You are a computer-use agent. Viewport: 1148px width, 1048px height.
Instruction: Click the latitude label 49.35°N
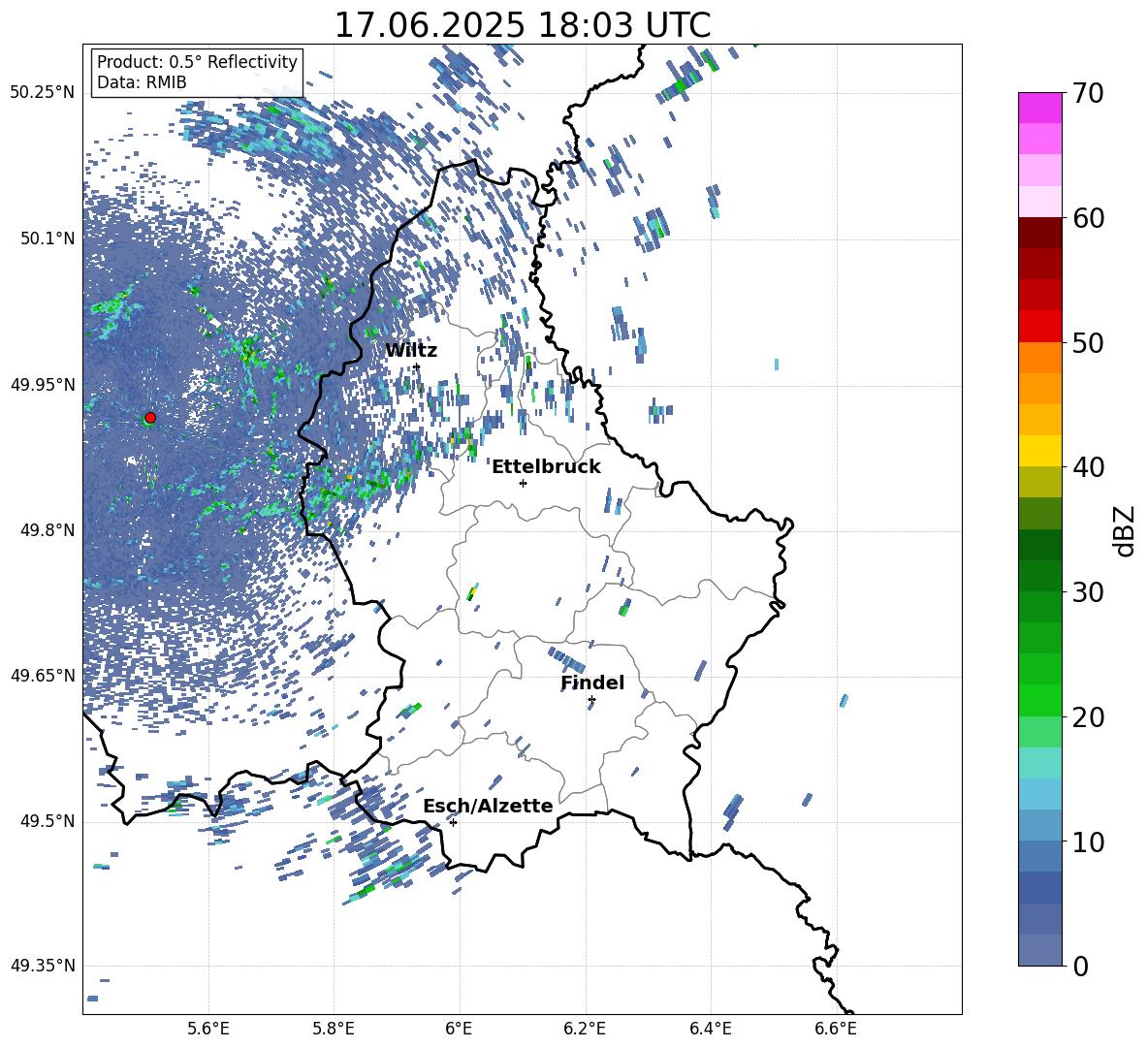pyautogui.click(x=43, y=967)
